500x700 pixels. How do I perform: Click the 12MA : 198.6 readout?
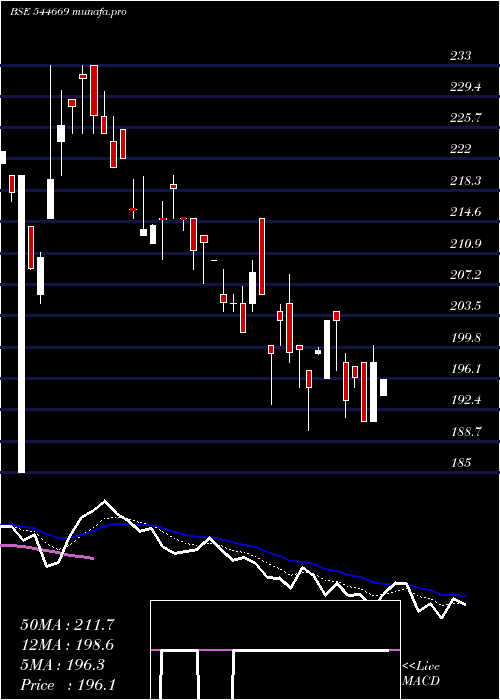[67, 645]
